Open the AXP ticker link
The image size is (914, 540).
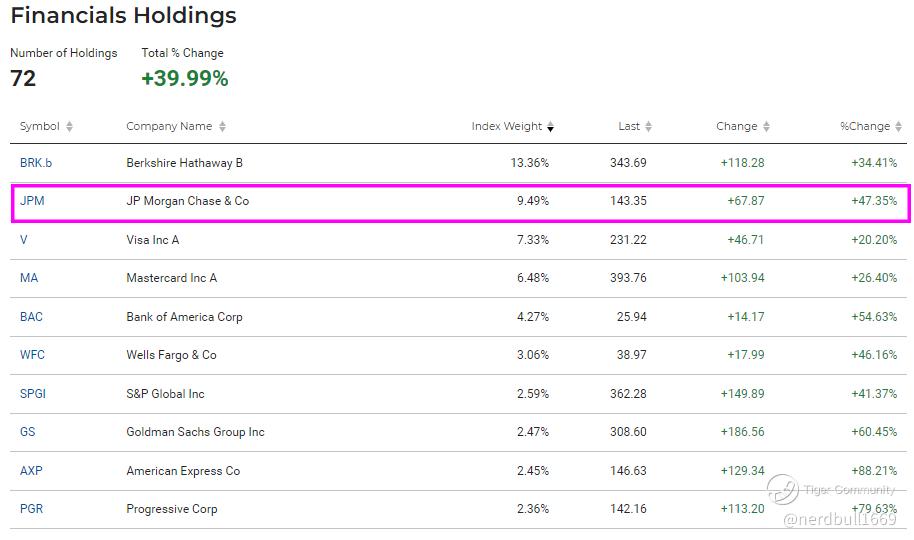(32, 471)
